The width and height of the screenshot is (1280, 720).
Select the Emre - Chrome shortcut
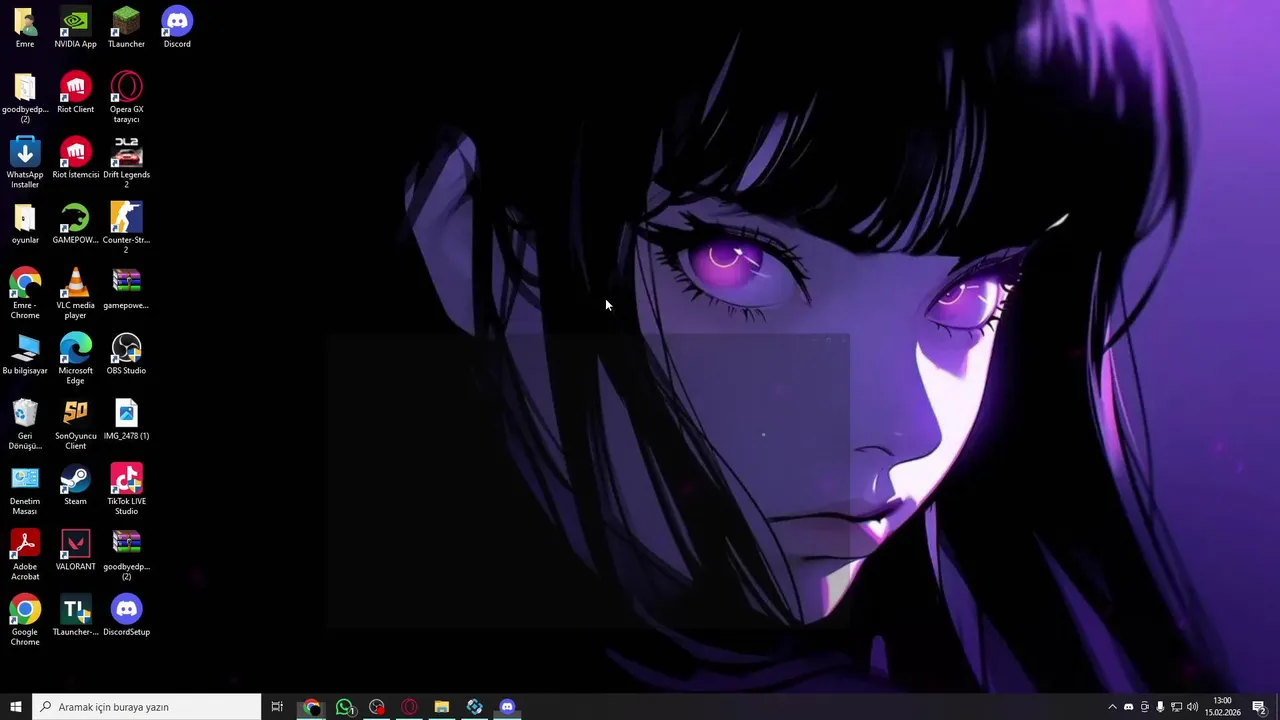[x=25, y=294]
